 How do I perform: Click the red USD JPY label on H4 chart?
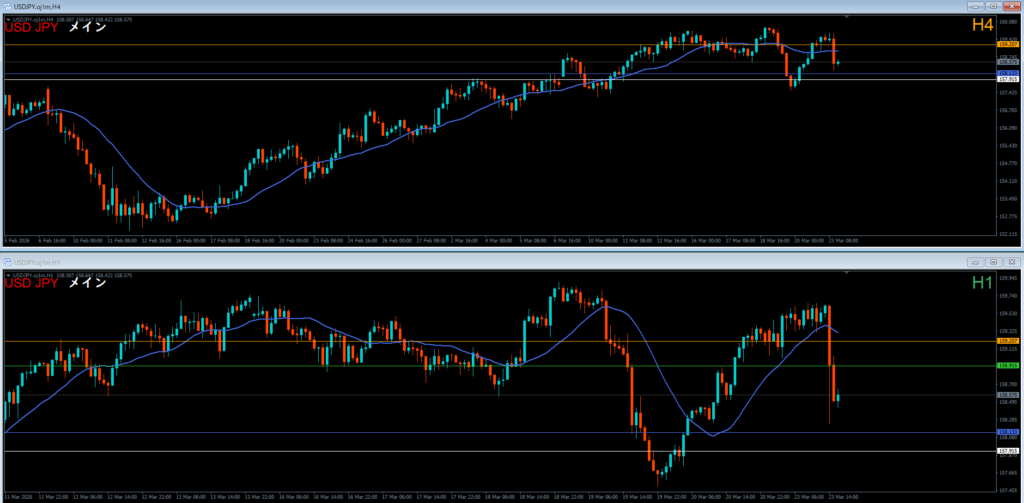[x=32, y=28]
